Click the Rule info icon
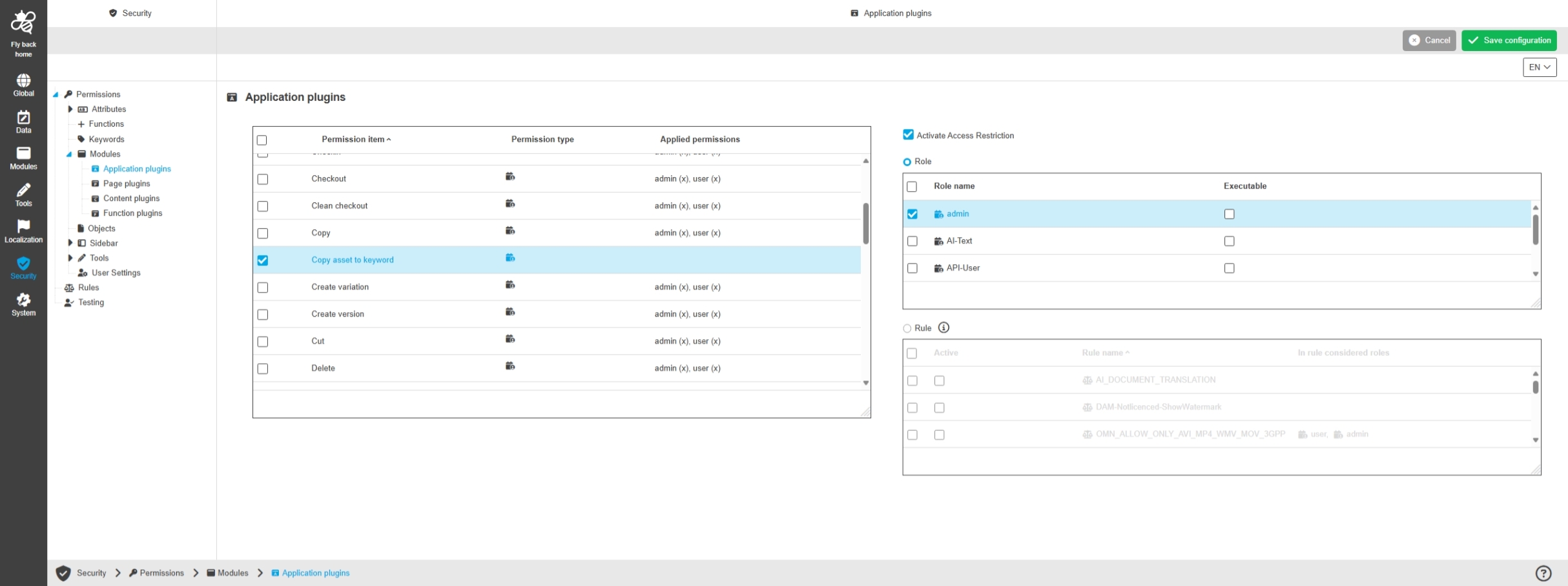The width and height of the screenshot is (1568, 586). pyautogui.click(x=944, y=328)
